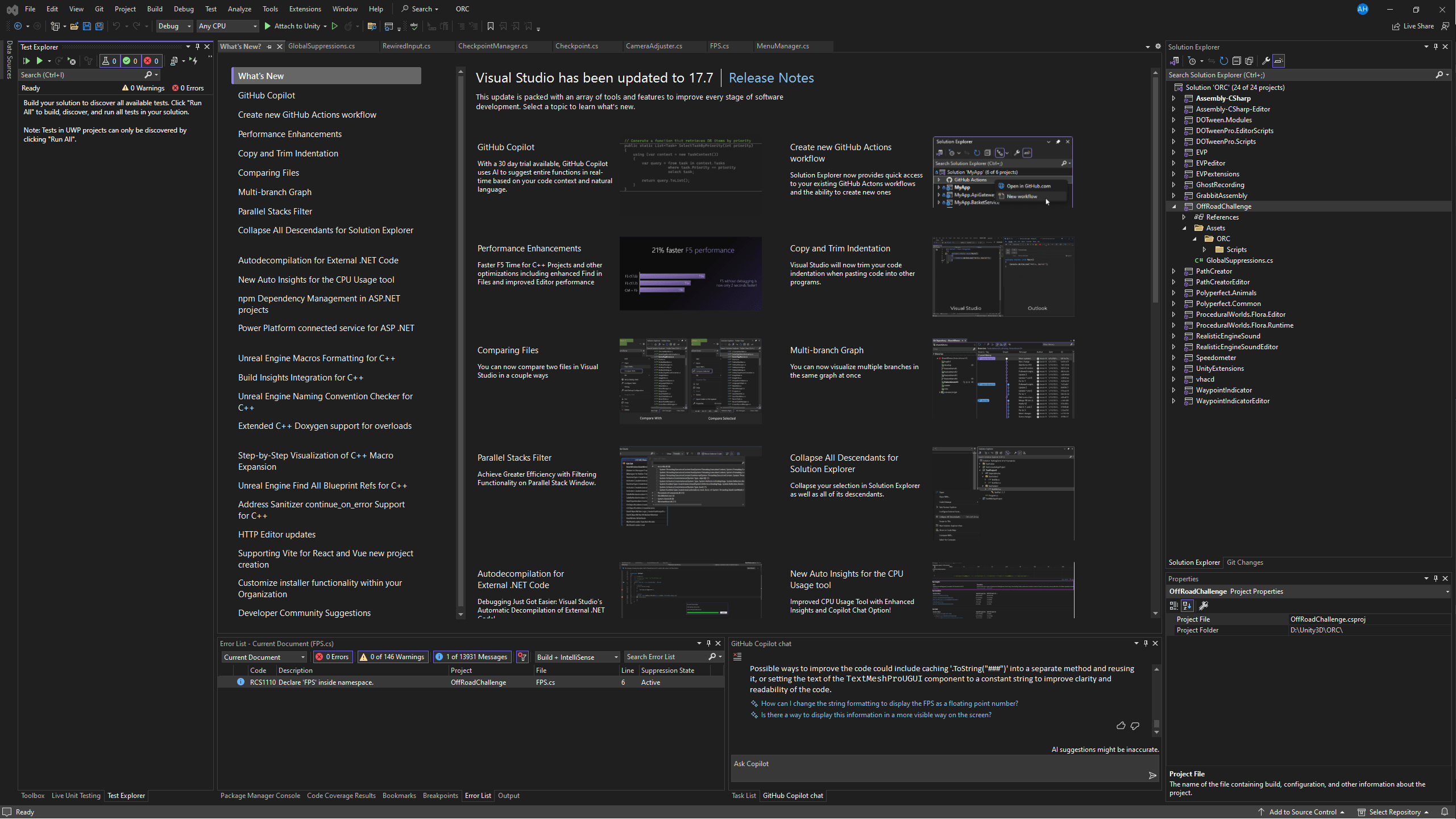Click Find in Files toolbar icon
The image size is (1456, 819).
coord(372,26)
